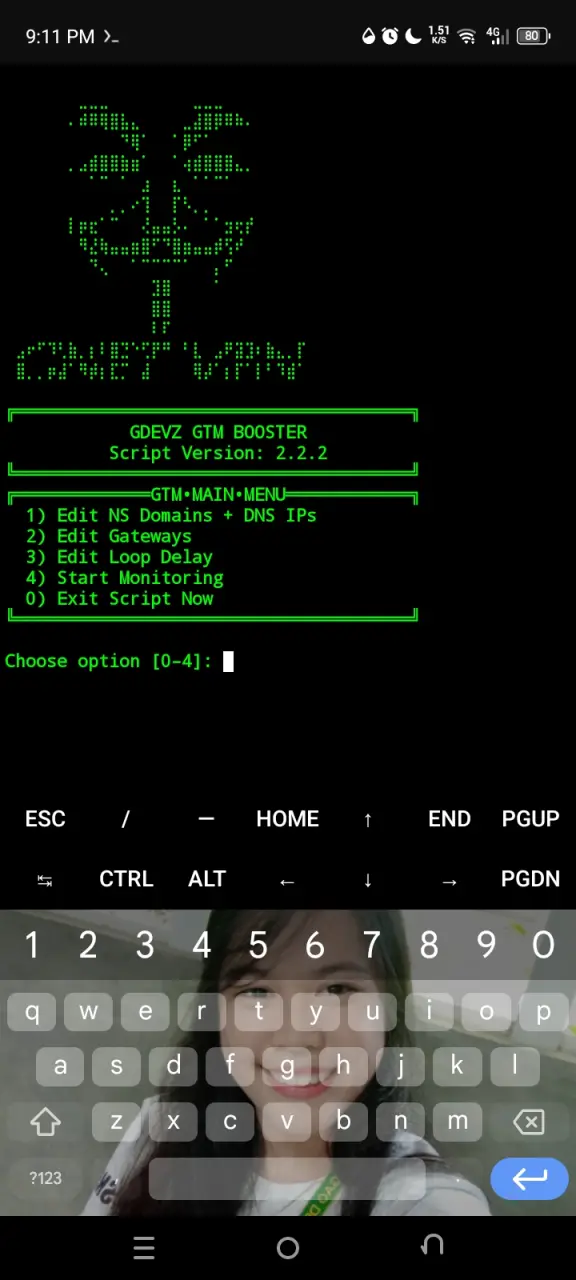
Task: Tap number 9 on keyboard
Action: [x=486, y=945]
